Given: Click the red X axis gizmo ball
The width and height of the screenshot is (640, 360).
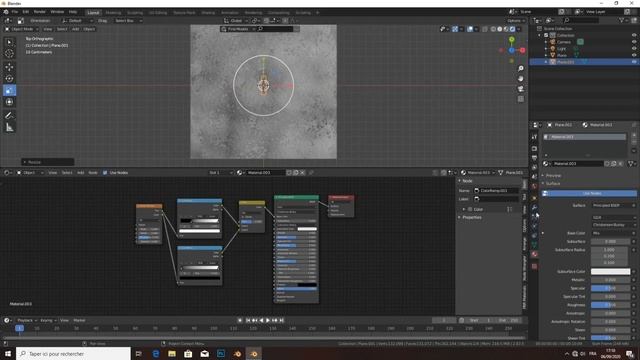Looking at the screenshot, I should [522, 50].
